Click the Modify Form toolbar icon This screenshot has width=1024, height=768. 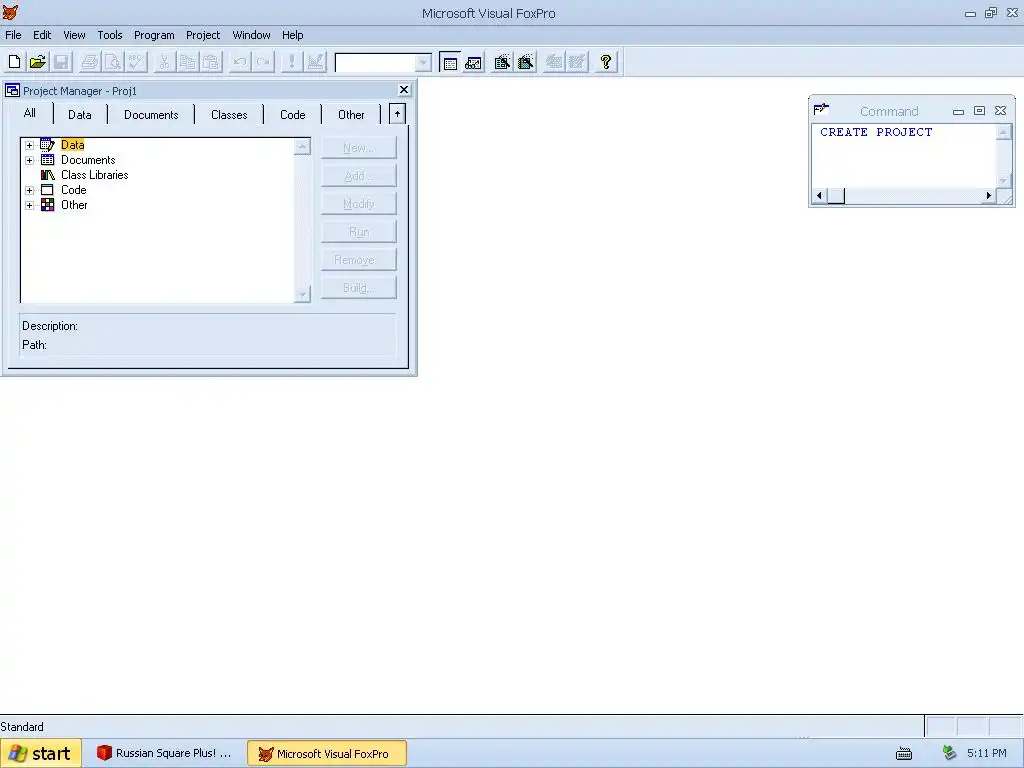coord(315,62)
